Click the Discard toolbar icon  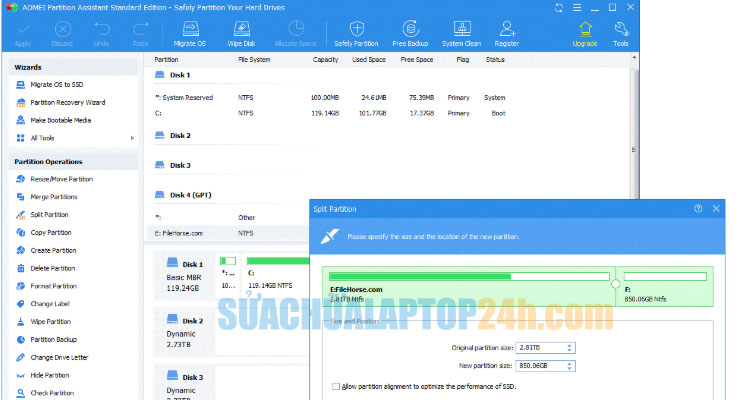[62, 34]
